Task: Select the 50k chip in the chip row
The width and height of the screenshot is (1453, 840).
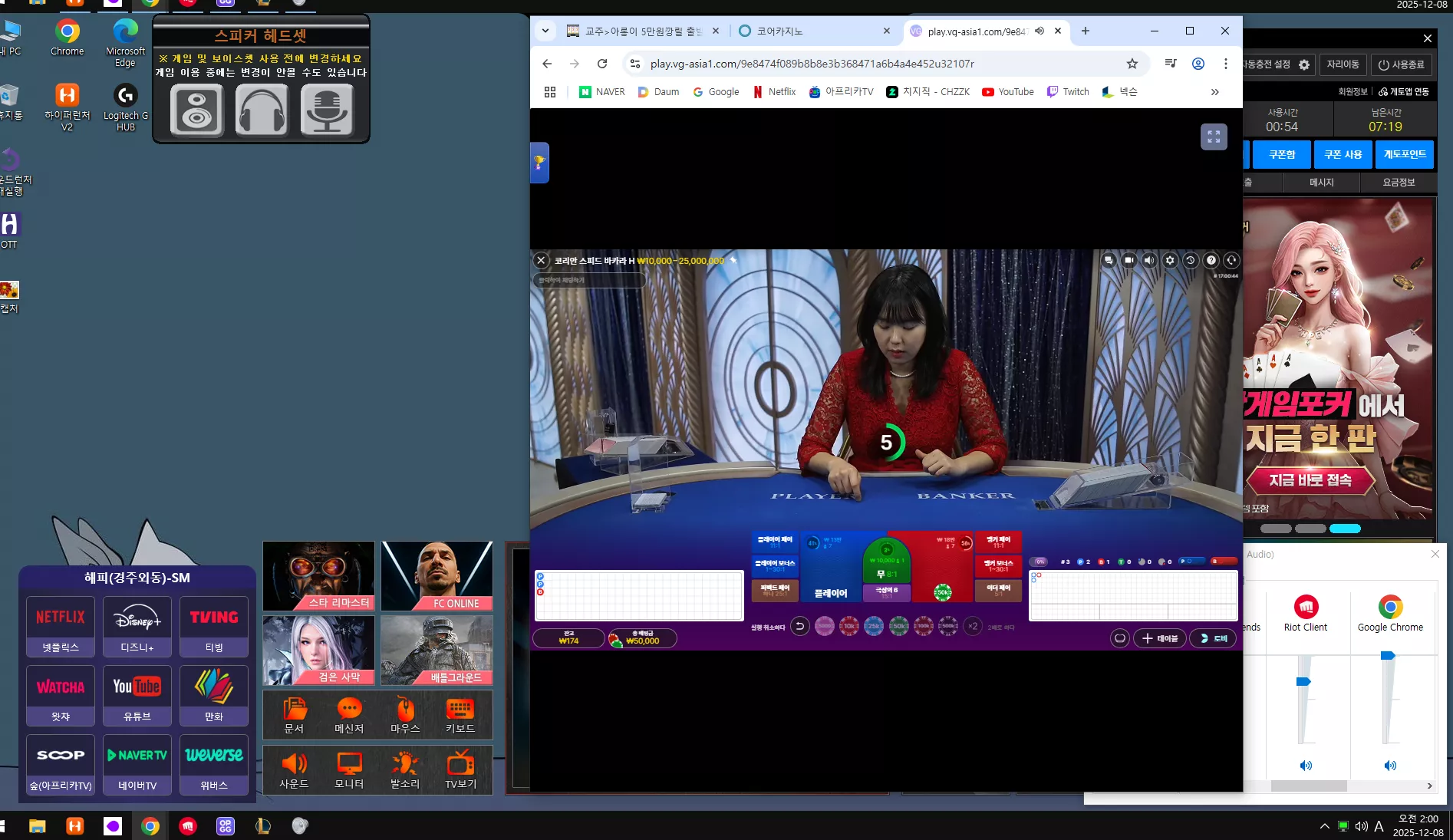Action: pyautogui.click(x=898, y=626)
